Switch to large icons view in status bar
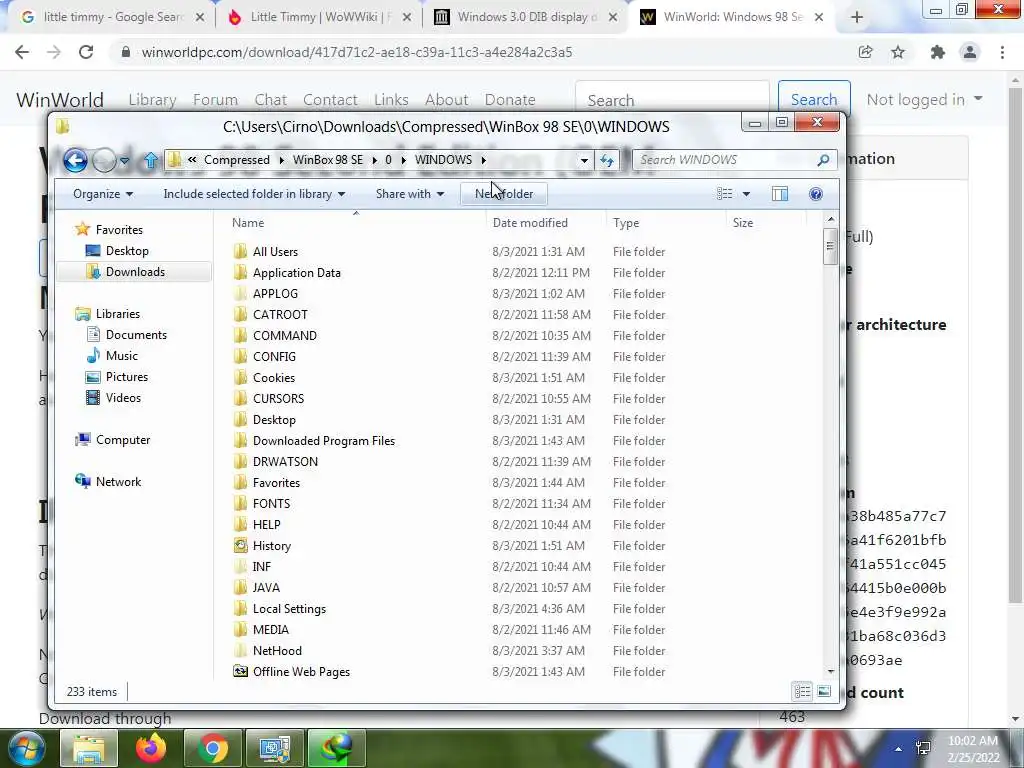 824,692
